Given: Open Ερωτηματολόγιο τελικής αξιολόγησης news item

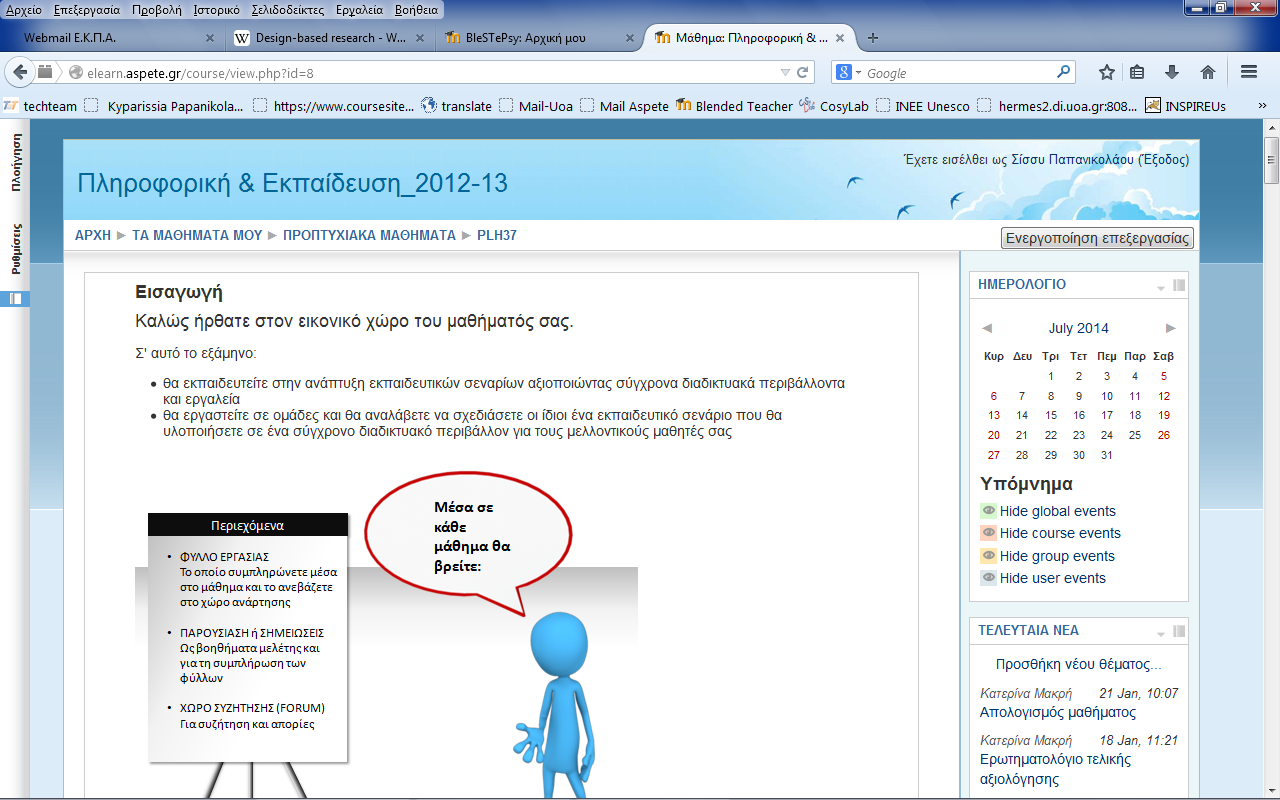Looking at the screenshot, I should click(x=1055, y=769).
